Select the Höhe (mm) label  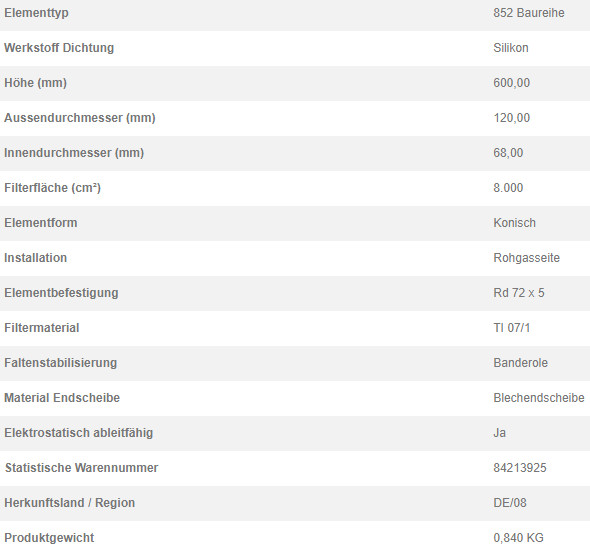tap(35, 83)
